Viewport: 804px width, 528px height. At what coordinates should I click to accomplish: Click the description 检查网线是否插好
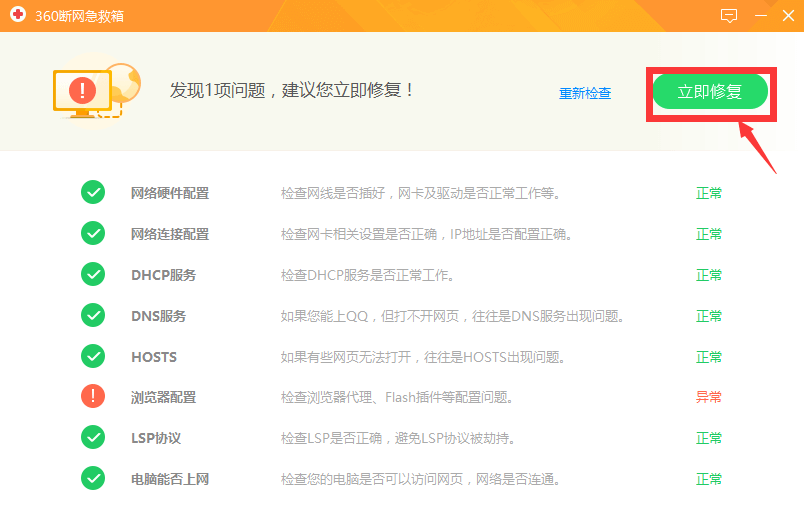tap(420, 193)
